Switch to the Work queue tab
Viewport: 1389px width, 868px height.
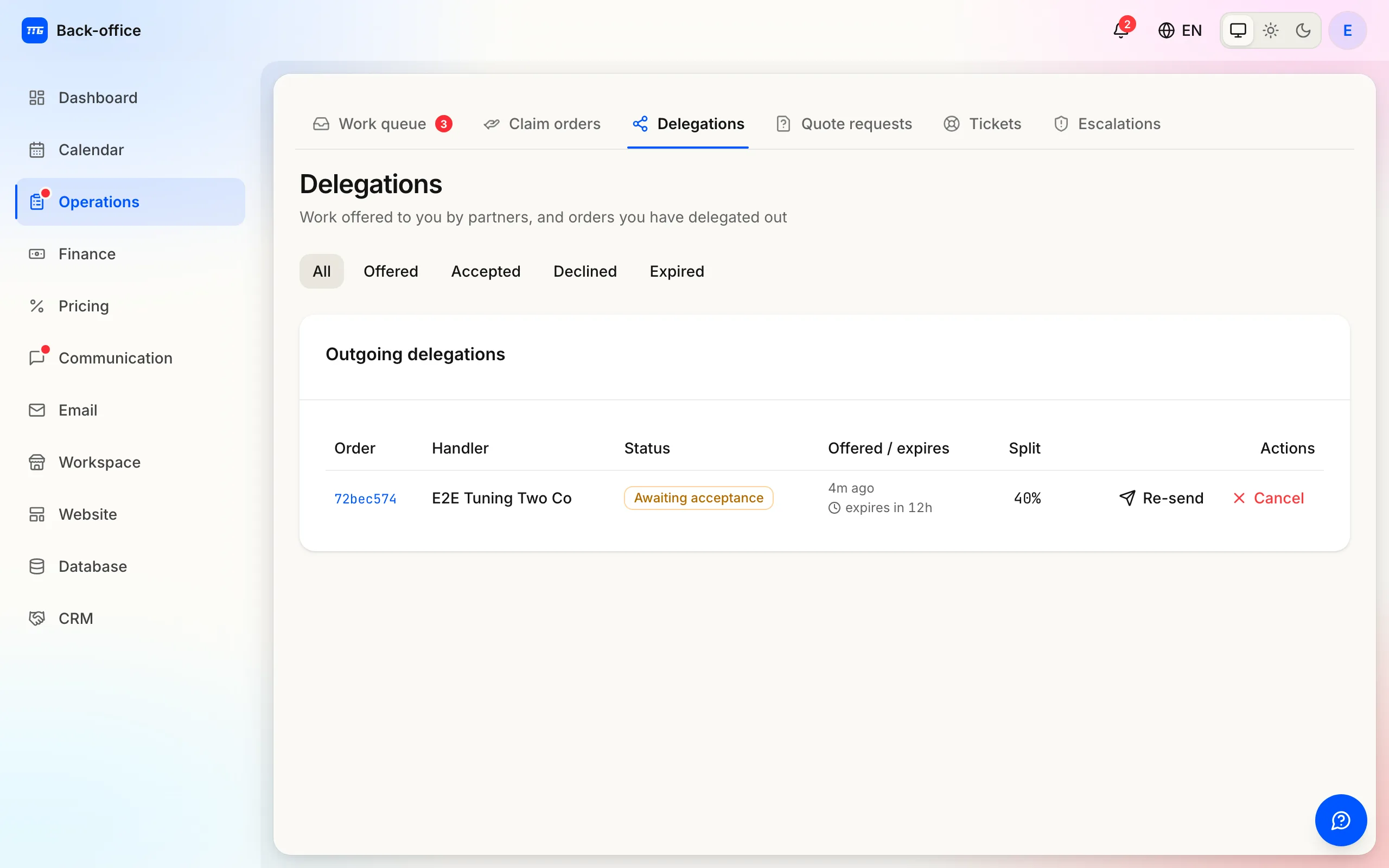(383, 124)
